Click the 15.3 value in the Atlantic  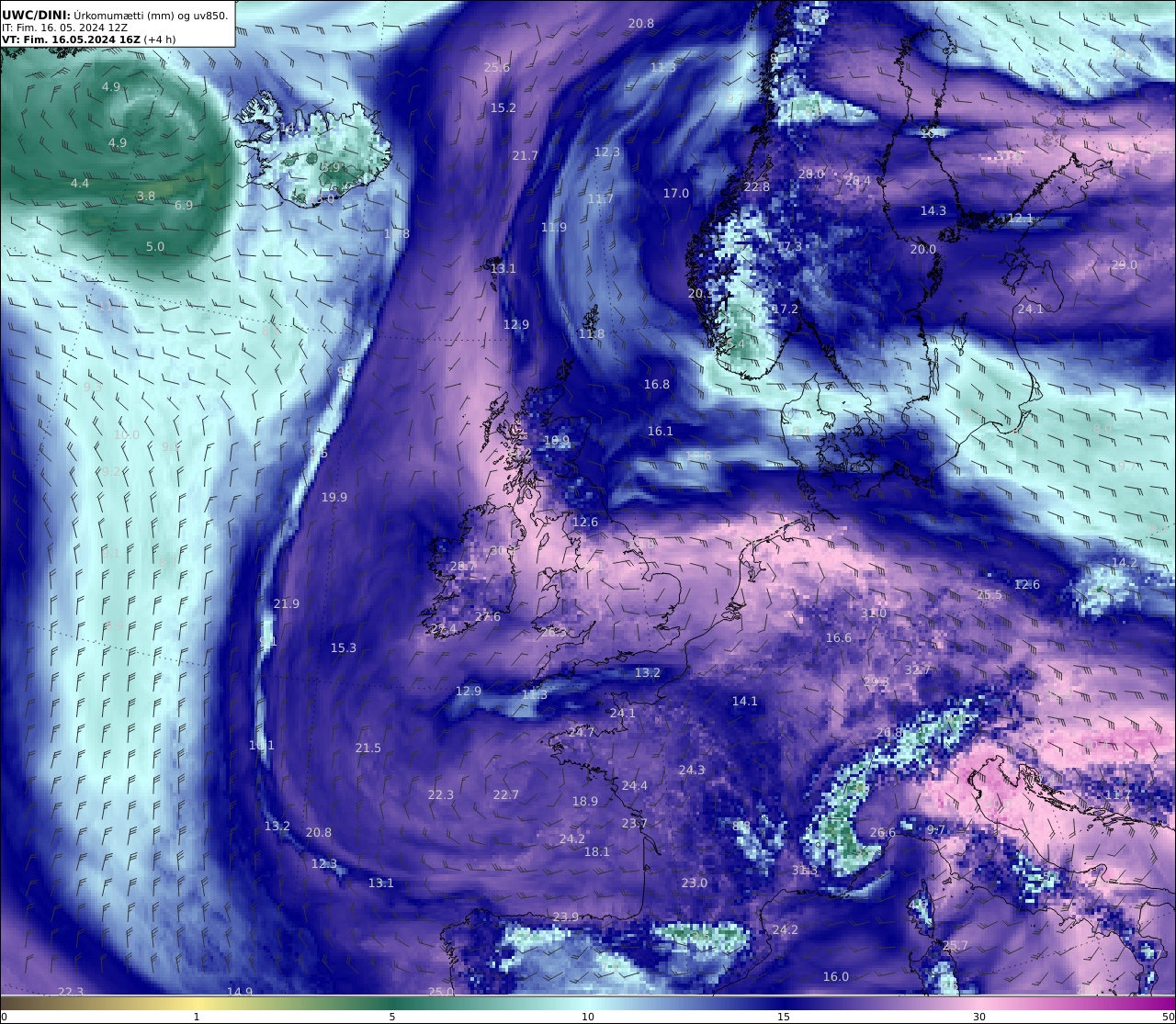pos(344,648)
